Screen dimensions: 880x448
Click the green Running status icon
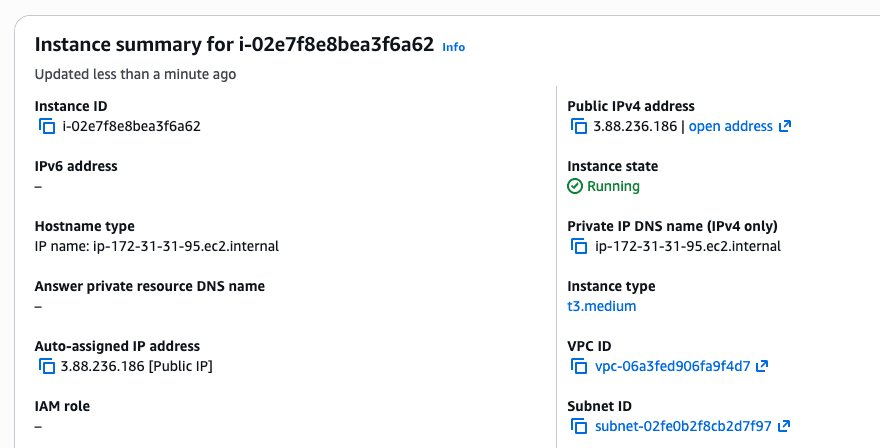click(574, 186)
